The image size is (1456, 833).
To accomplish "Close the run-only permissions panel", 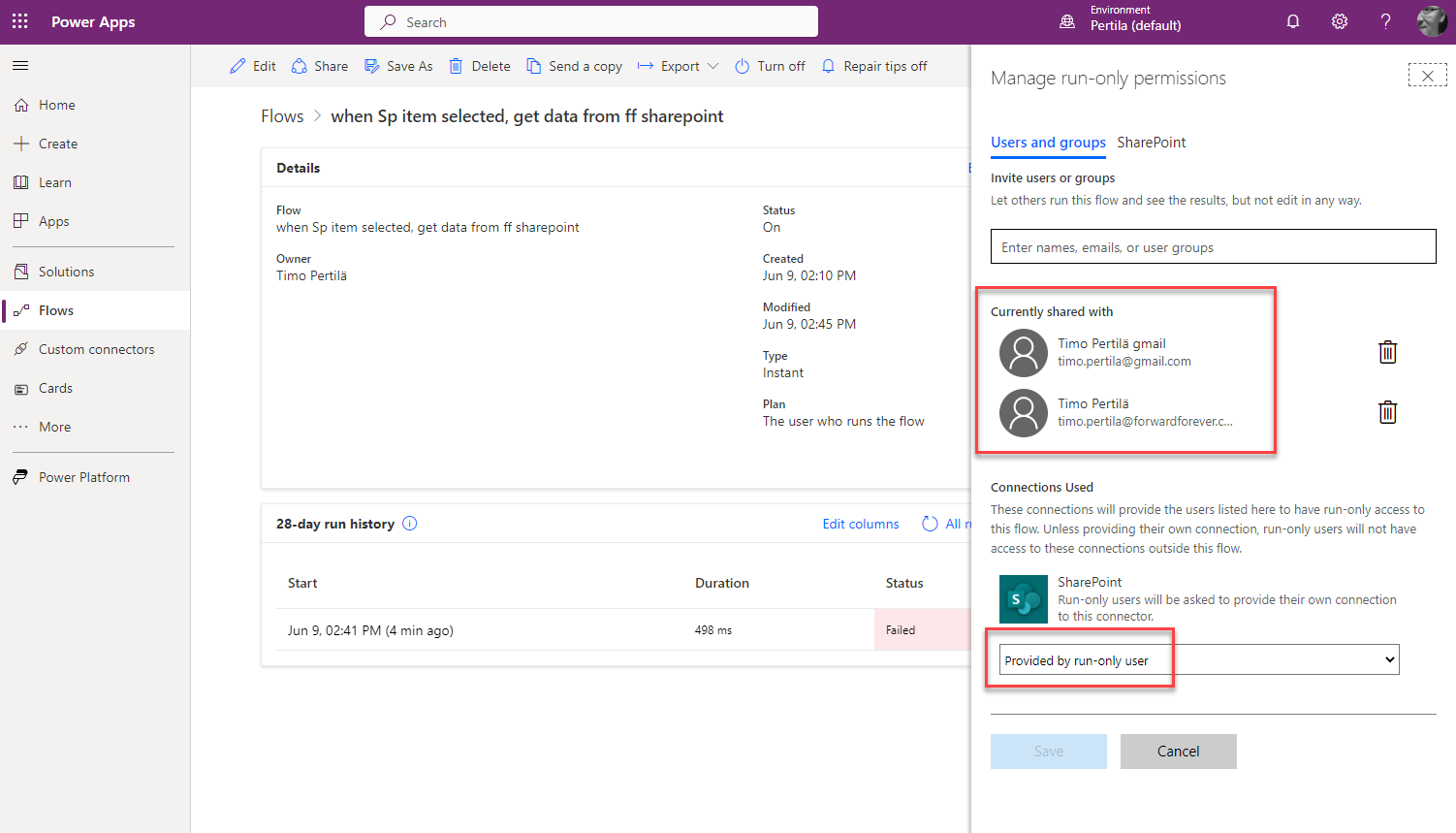I will click(1427, 76).
